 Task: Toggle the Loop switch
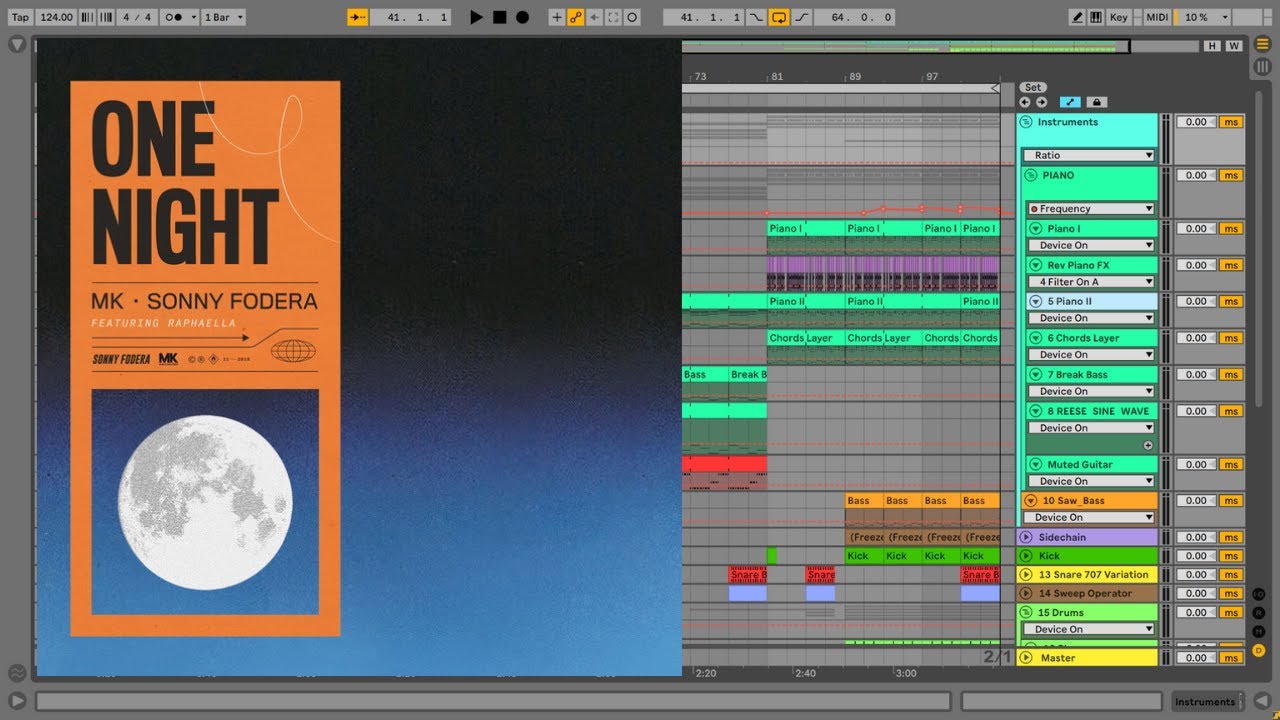[779, 17]
